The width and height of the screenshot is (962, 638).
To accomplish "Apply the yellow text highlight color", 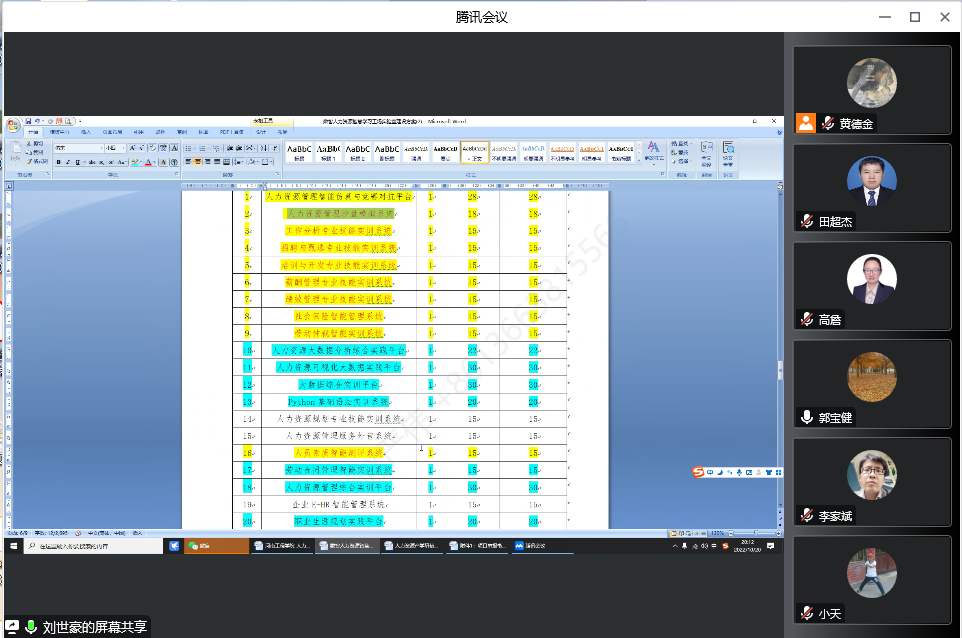I will [x=134, y=162].
